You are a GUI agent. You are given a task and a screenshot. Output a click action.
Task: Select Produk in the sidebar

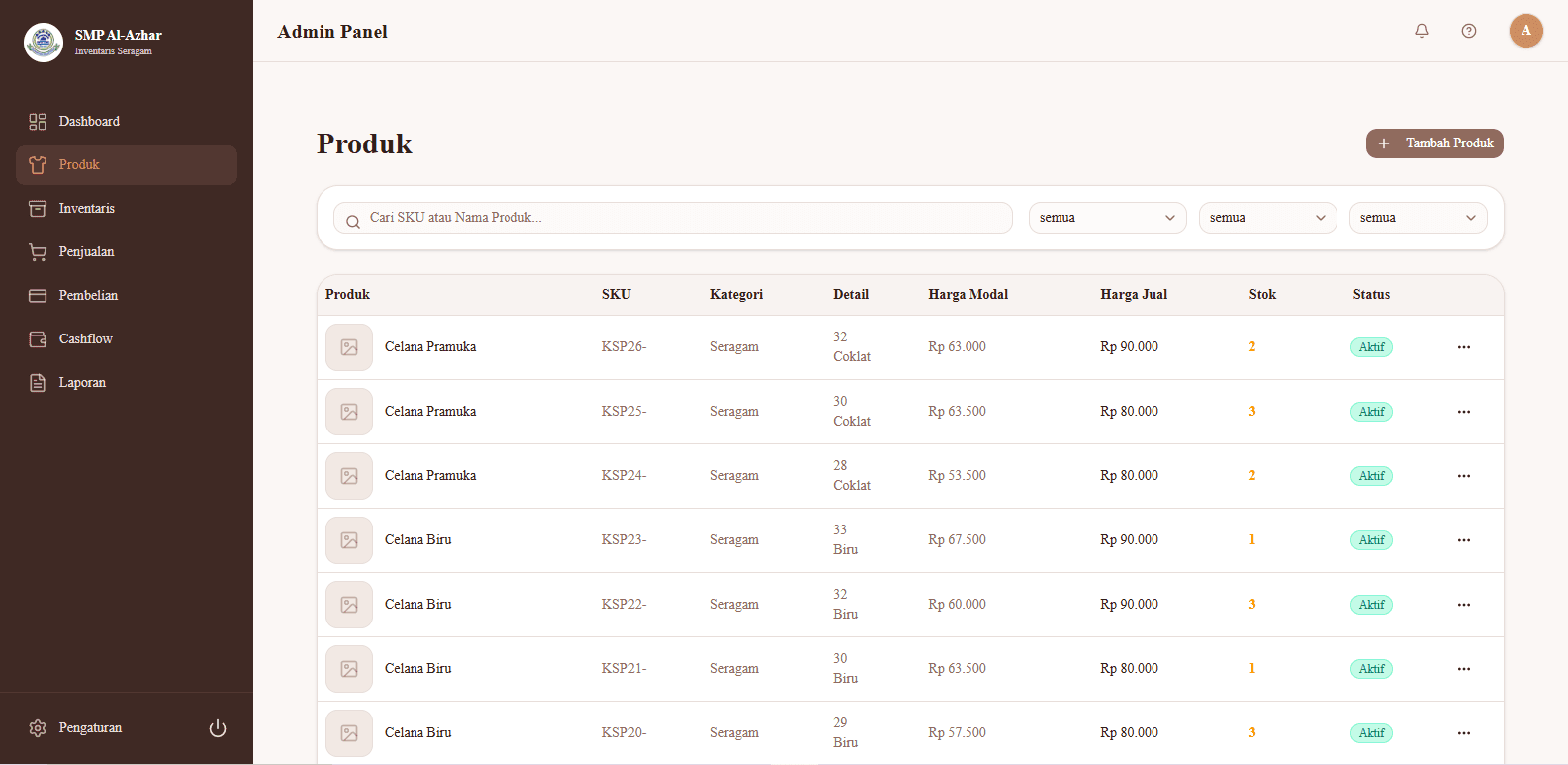(x=127, y=165)
